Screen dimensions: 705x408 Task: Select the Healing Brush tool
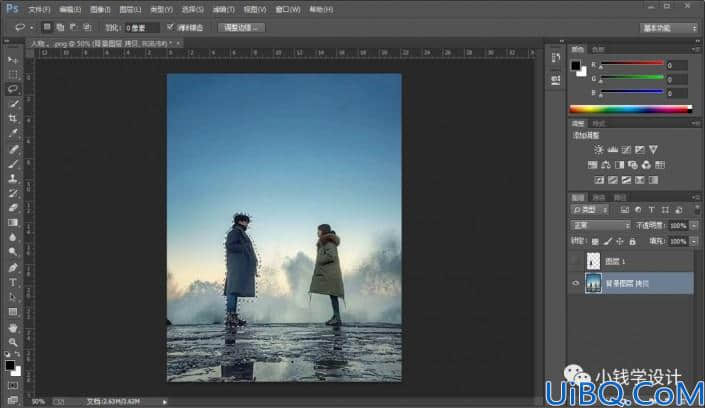(x=13, y=149)
